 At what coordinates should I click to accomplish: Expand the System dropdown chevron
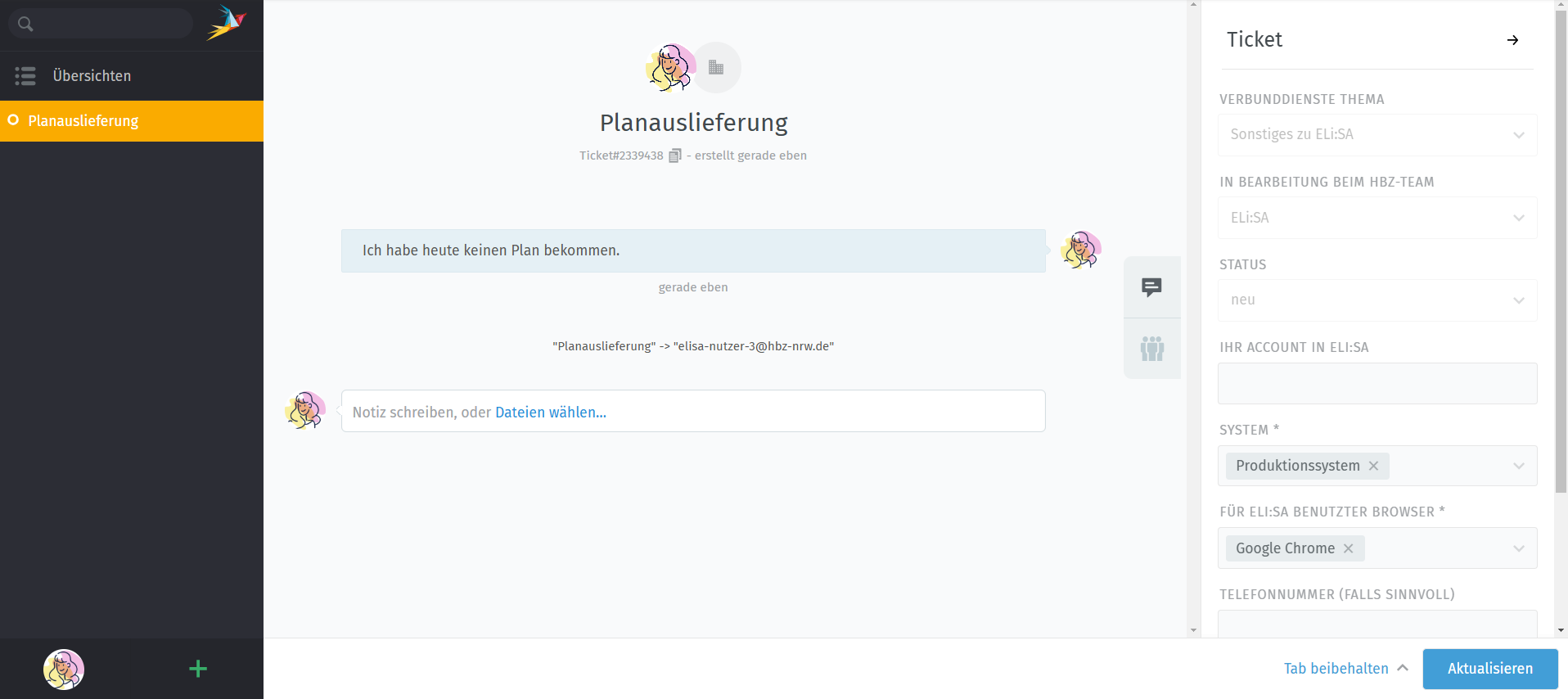1518,466
